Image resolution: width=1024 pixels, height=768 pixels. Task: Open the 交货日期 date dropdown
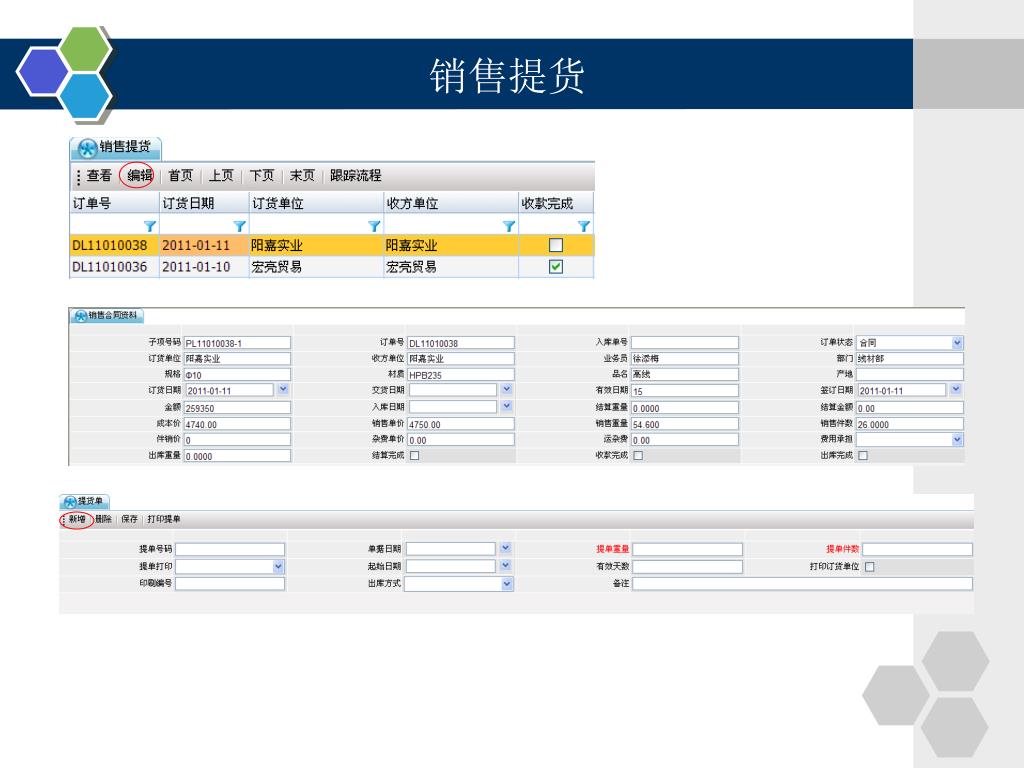coord(507,390)
